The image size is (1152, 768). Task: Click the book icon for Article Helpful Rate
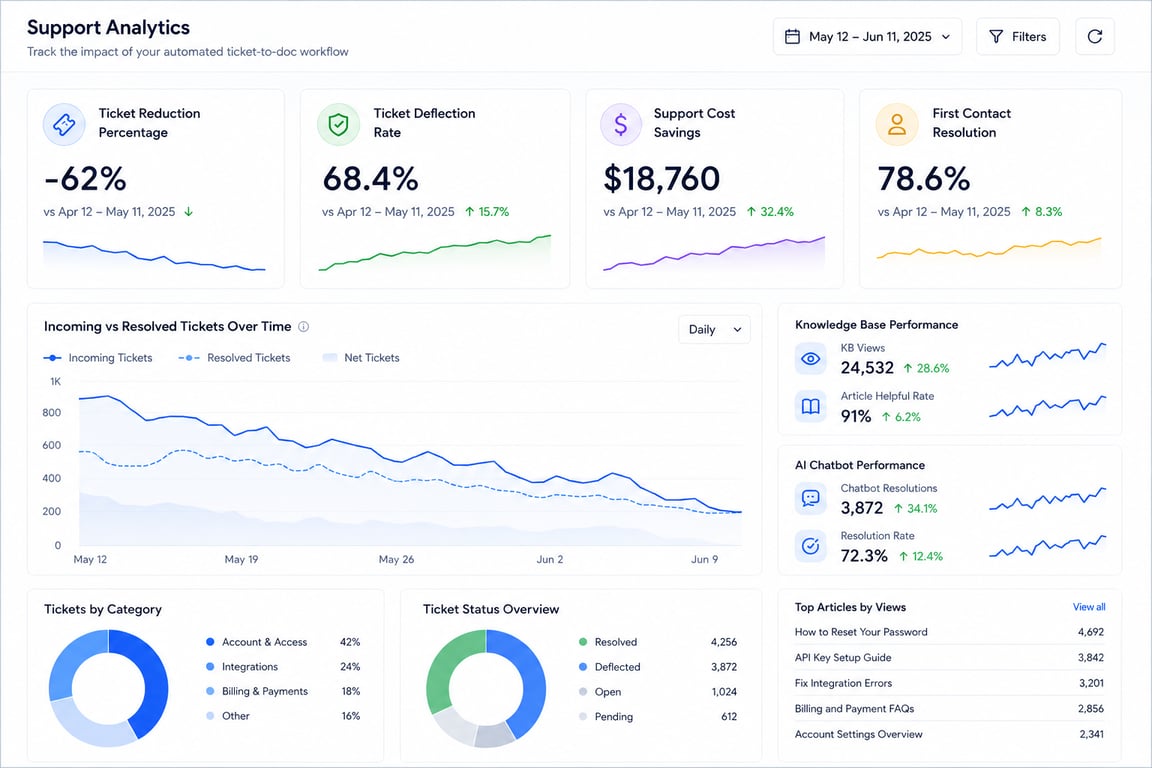810,406
